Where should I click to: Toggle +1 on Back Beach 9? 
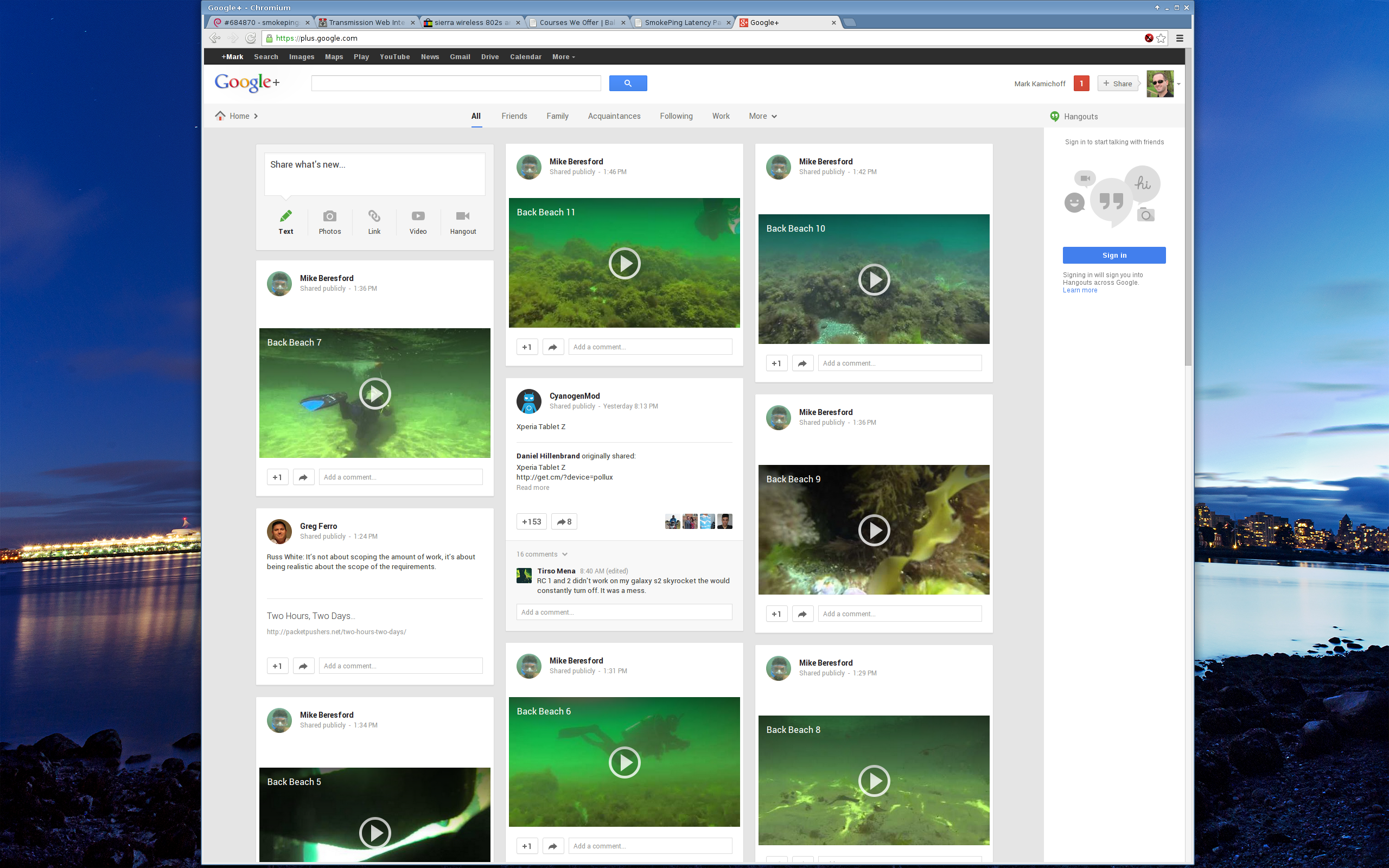[x=776, y=614]
